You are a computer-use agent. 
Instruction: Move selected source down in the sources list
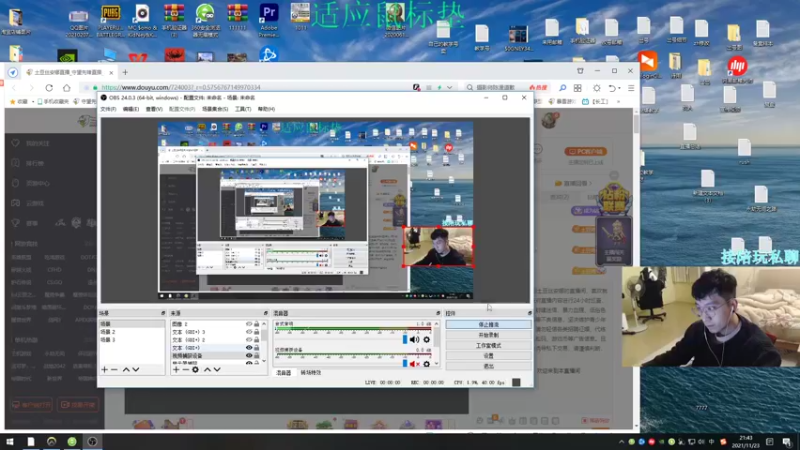click(217, 369)
